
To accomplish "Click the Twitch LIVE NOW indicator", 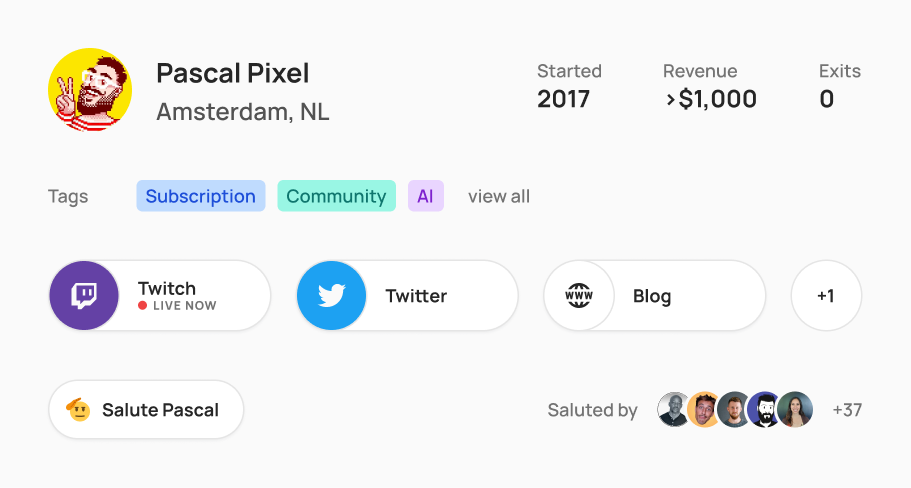I will (x=177, y=306).
